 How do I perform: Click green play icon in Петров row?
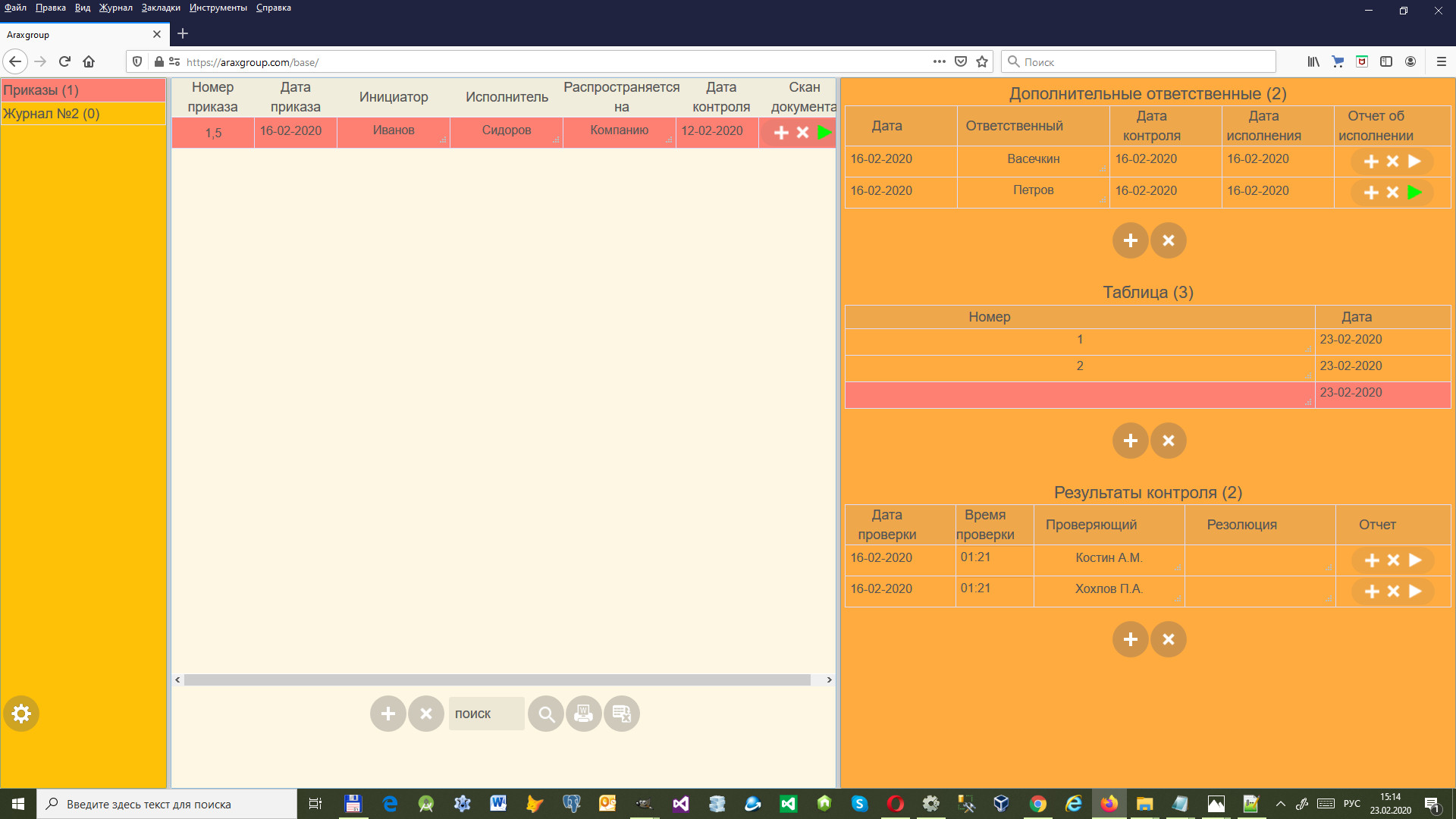tap(1414, 193)
